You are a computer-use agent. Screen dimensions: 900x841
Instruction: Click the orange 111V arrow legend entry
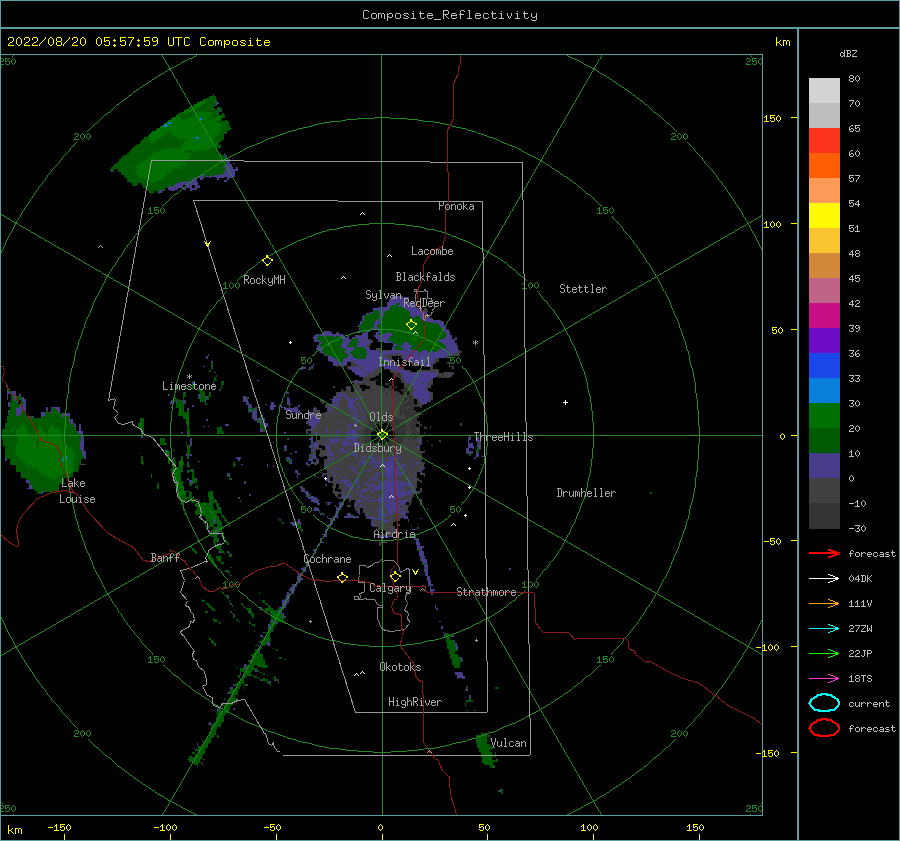pos(824,603)
